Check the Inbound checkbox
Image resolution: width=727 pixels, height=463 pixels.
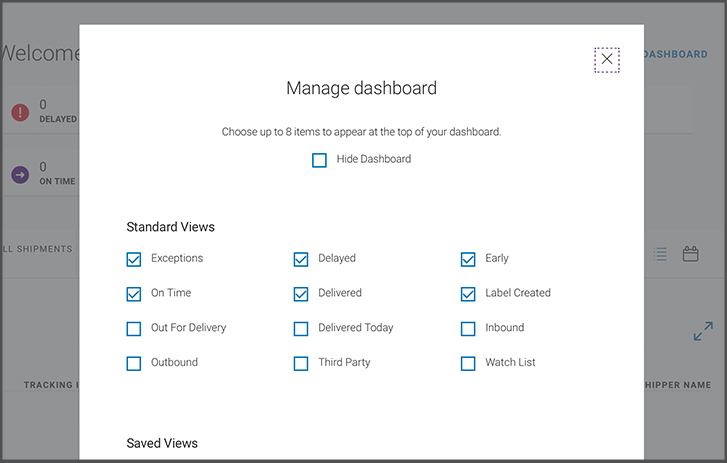tap(468, 328)
